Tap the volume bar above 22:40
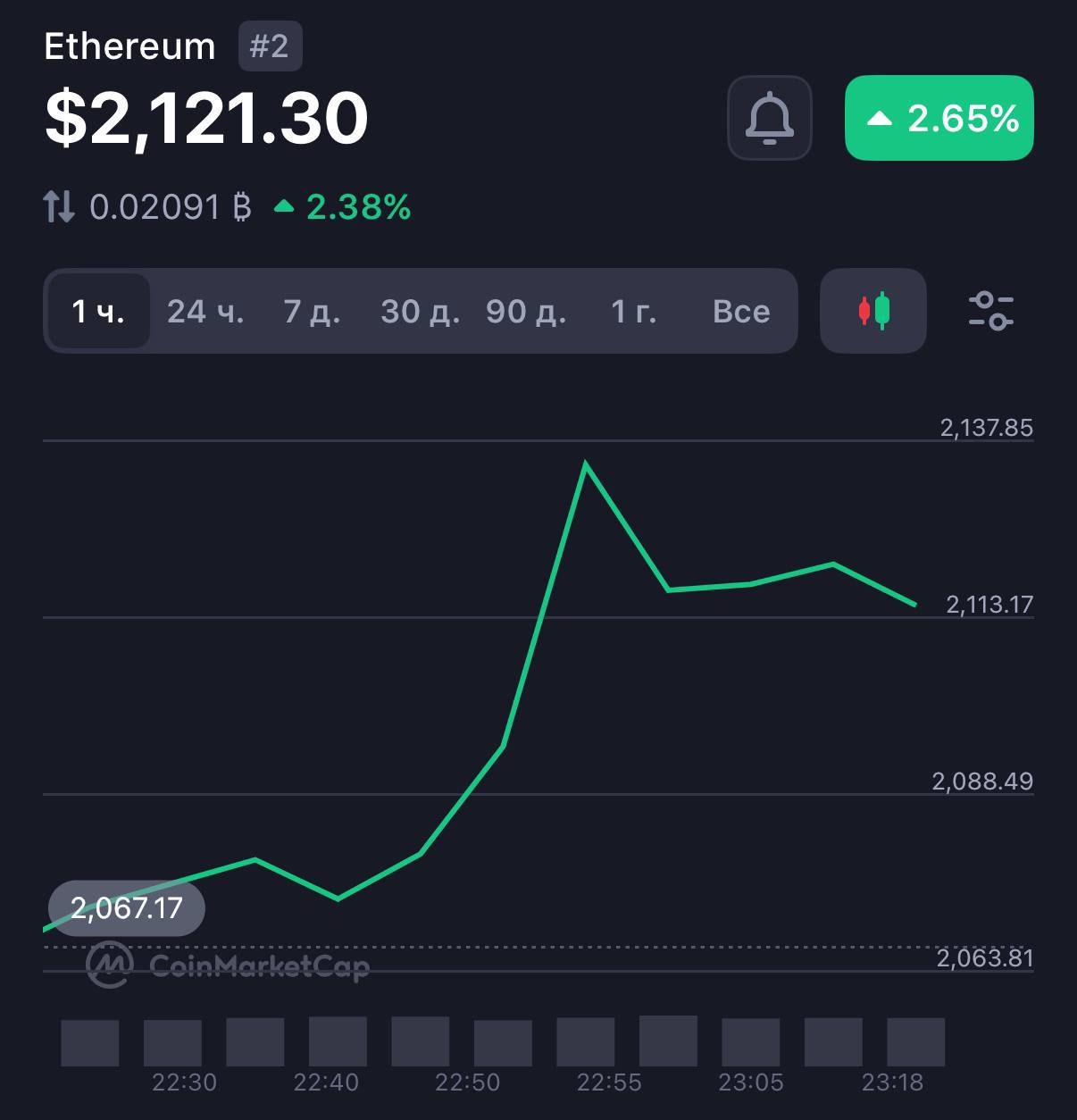Viewport: 1077px width, 1120px height. (x=338, y=1041)
